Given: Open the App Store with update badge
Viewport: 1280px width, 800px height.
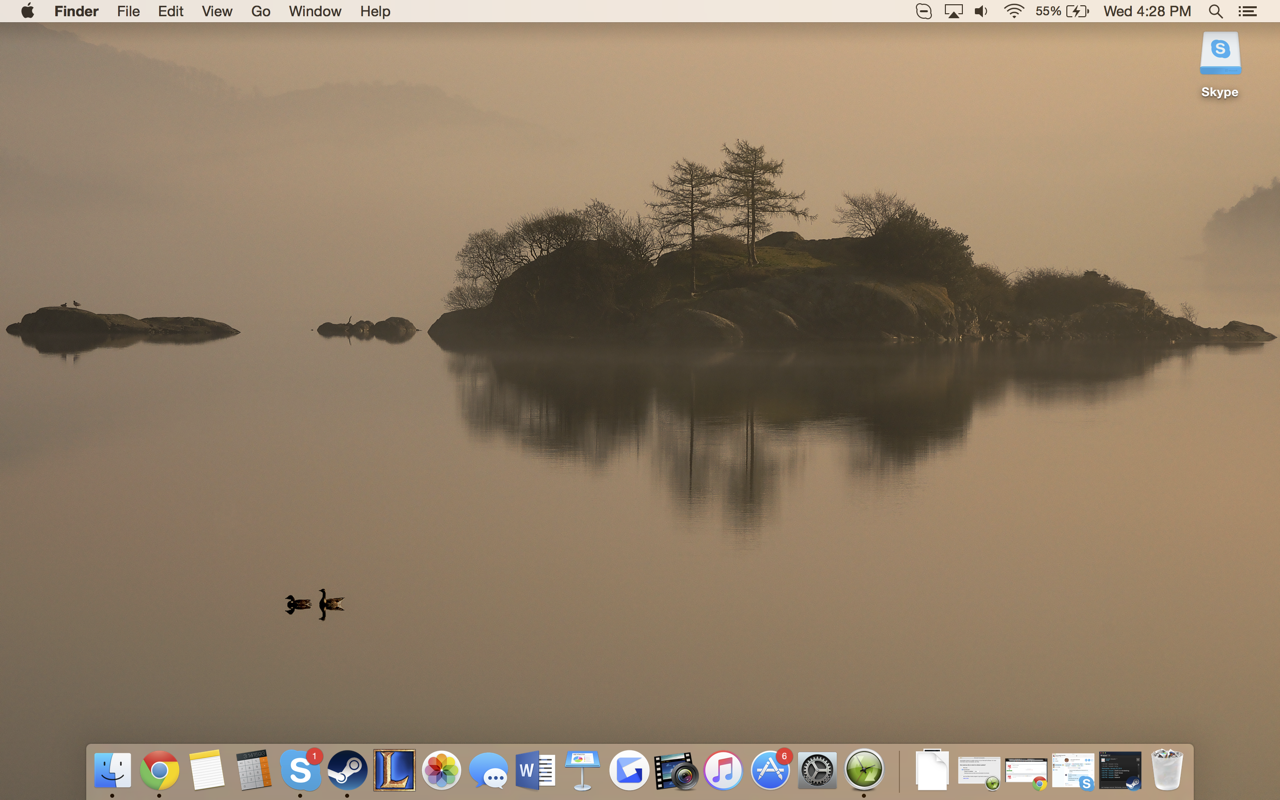Looking at the screenshot, I should [770, 771].
